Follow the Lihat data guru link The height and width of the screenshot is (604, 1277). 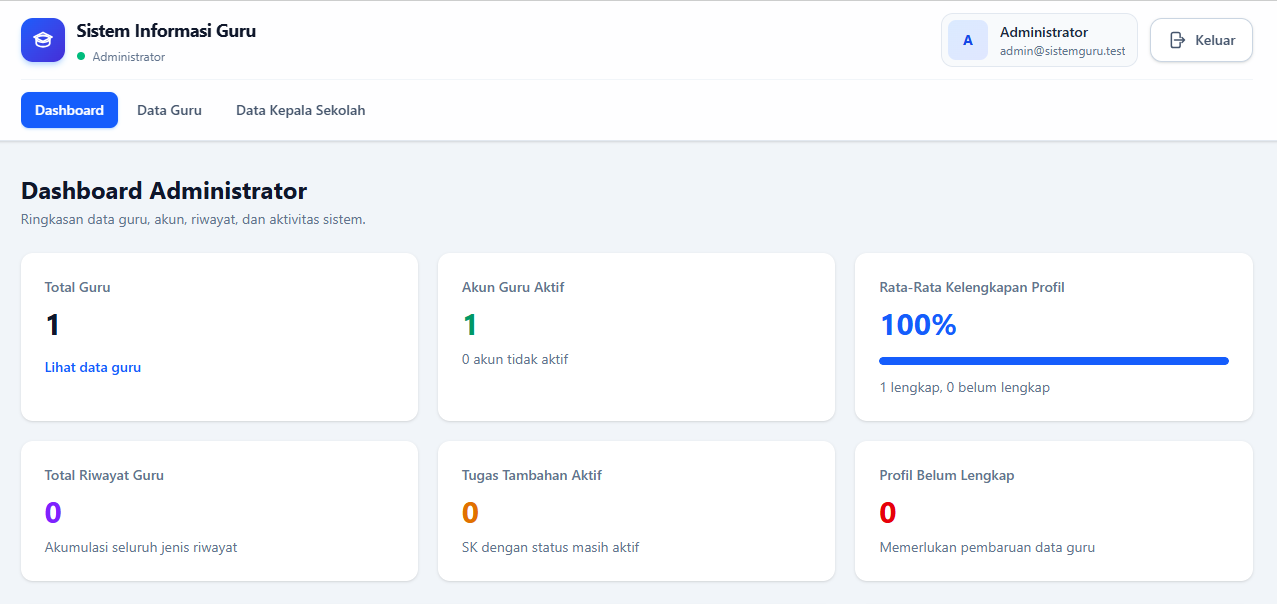pos(93,367)
